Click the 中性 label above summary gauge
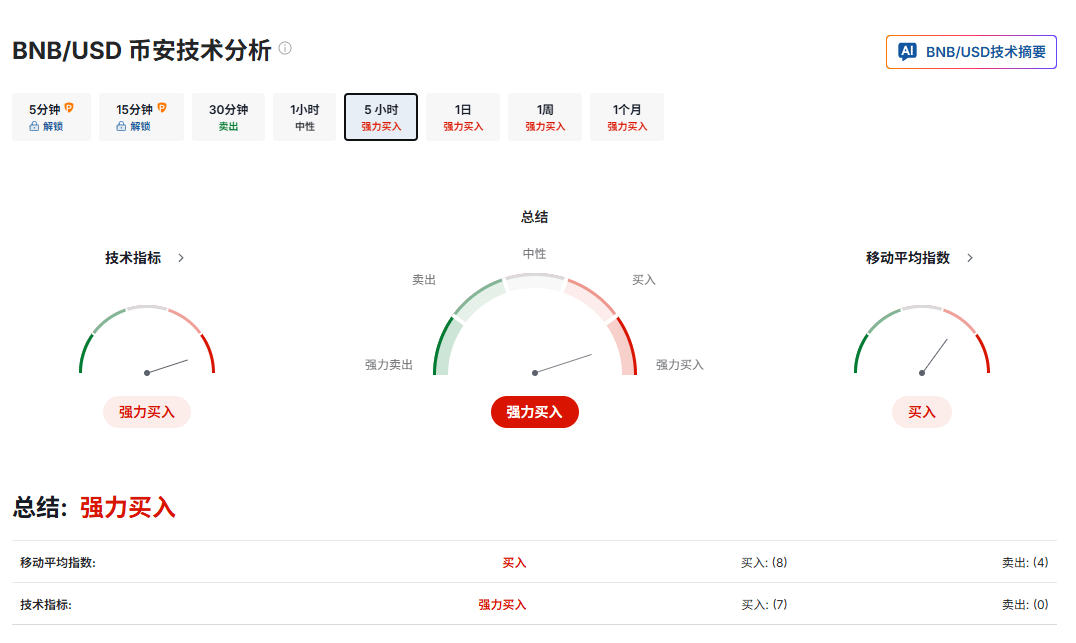This screenshot has height=643, width=1076. click(535, 254)
